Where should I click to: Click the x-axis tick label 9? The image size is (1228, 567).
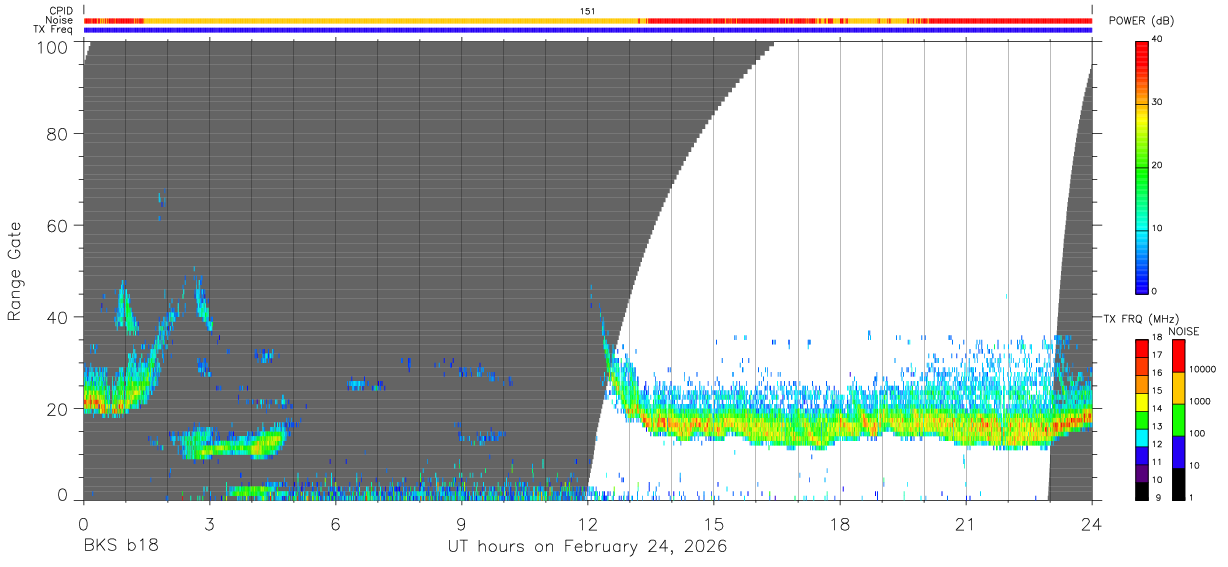click(x=461, y=524)
